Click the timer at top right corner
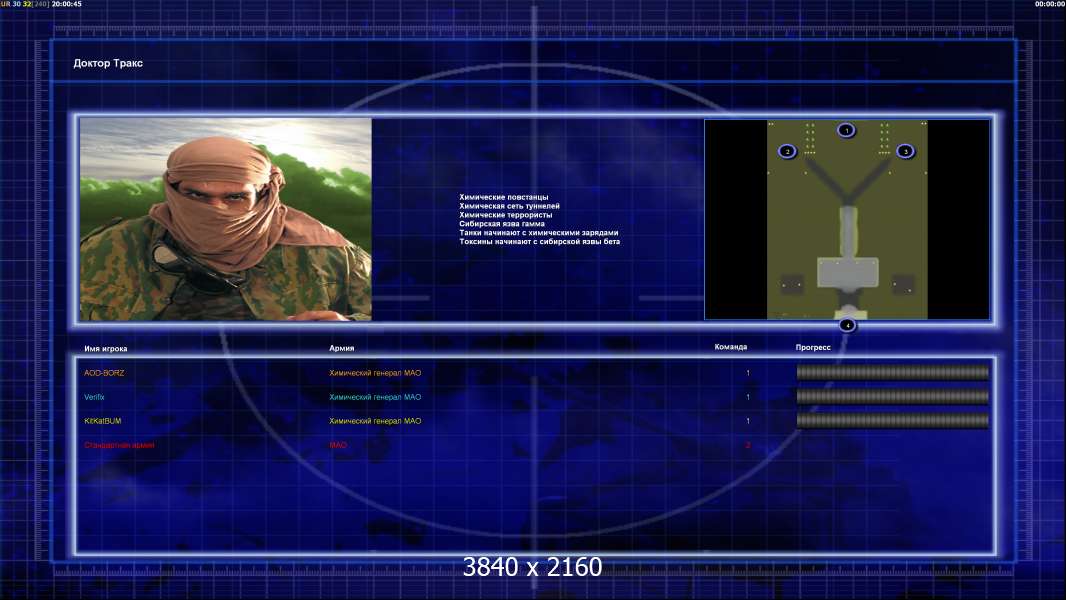 (x=1050, y=4)
